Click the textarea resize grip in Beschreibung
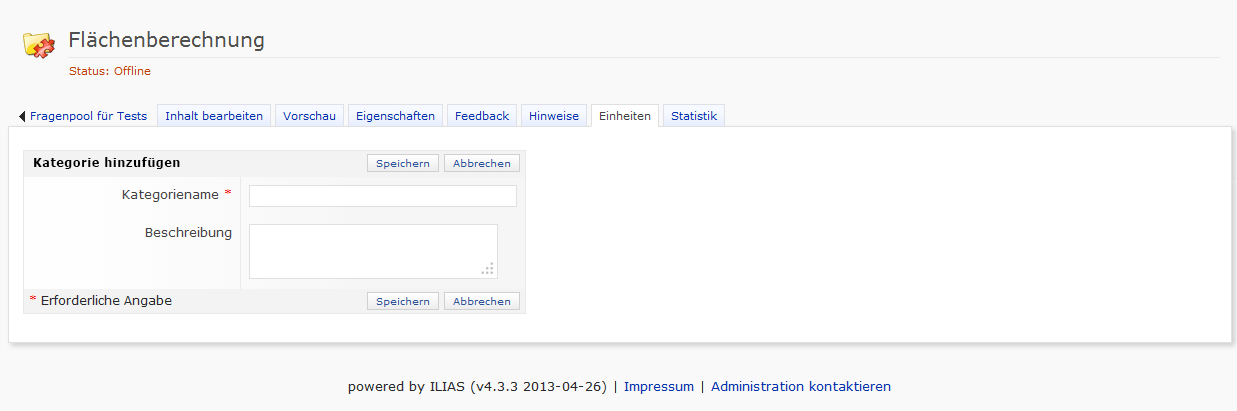The width and height of the screenshot is (1237, 411). coord(488,269)
